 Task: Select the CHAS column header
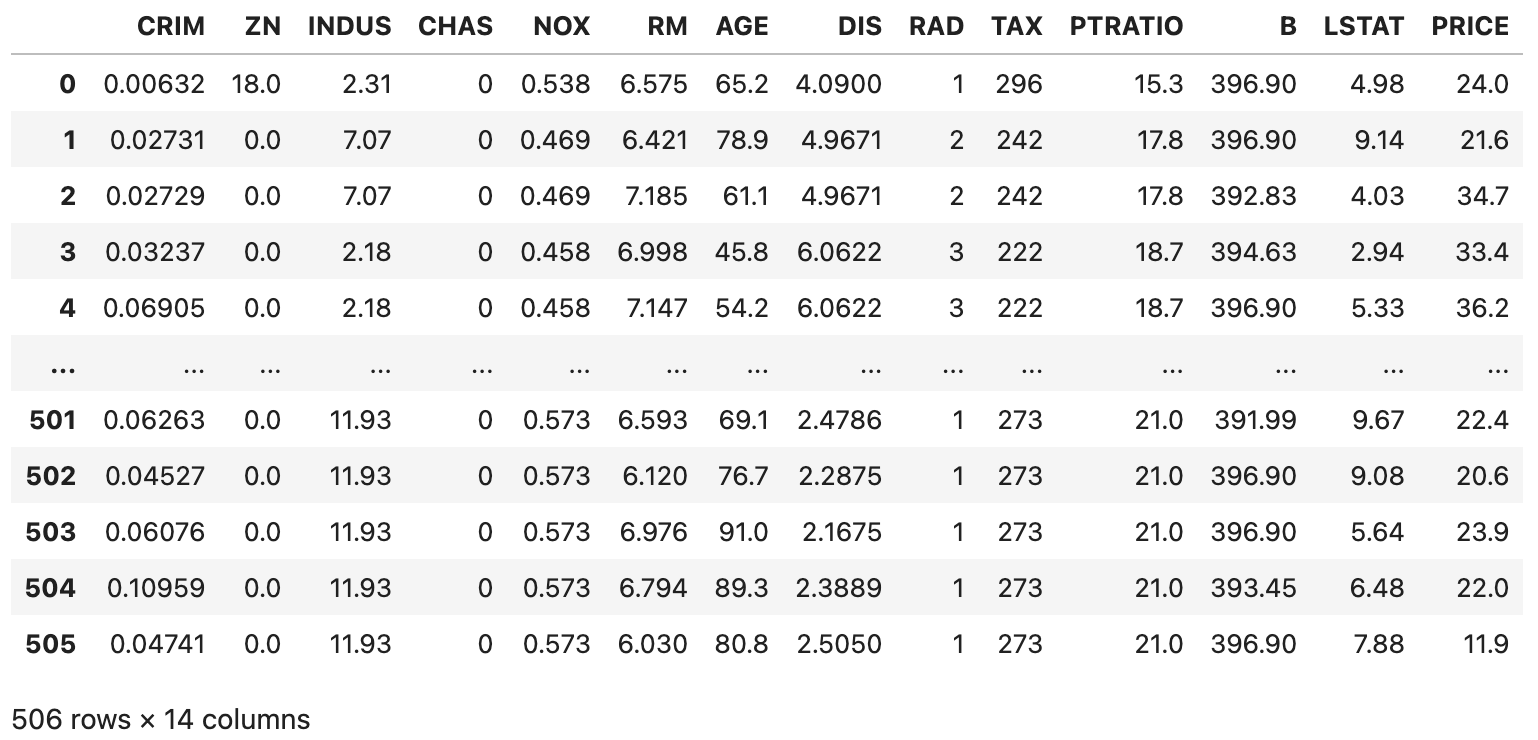[x=455, y=27]
